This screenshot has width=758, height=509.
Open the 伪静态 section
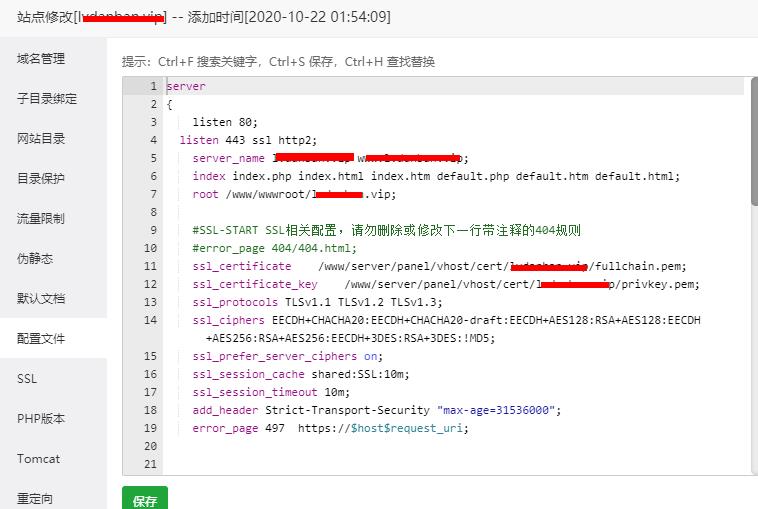click(35, 259)
